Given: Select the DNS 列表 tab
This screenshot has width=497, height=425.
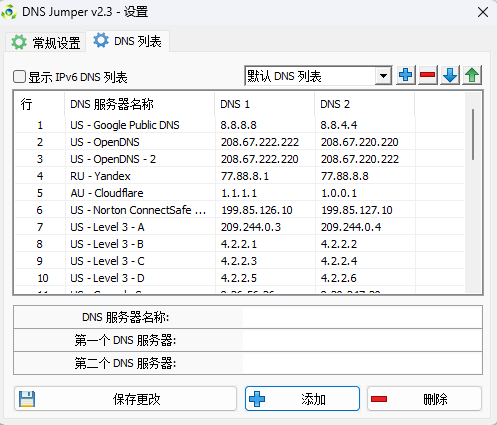Looking at the screenshot, I should [x=127, y=41].
